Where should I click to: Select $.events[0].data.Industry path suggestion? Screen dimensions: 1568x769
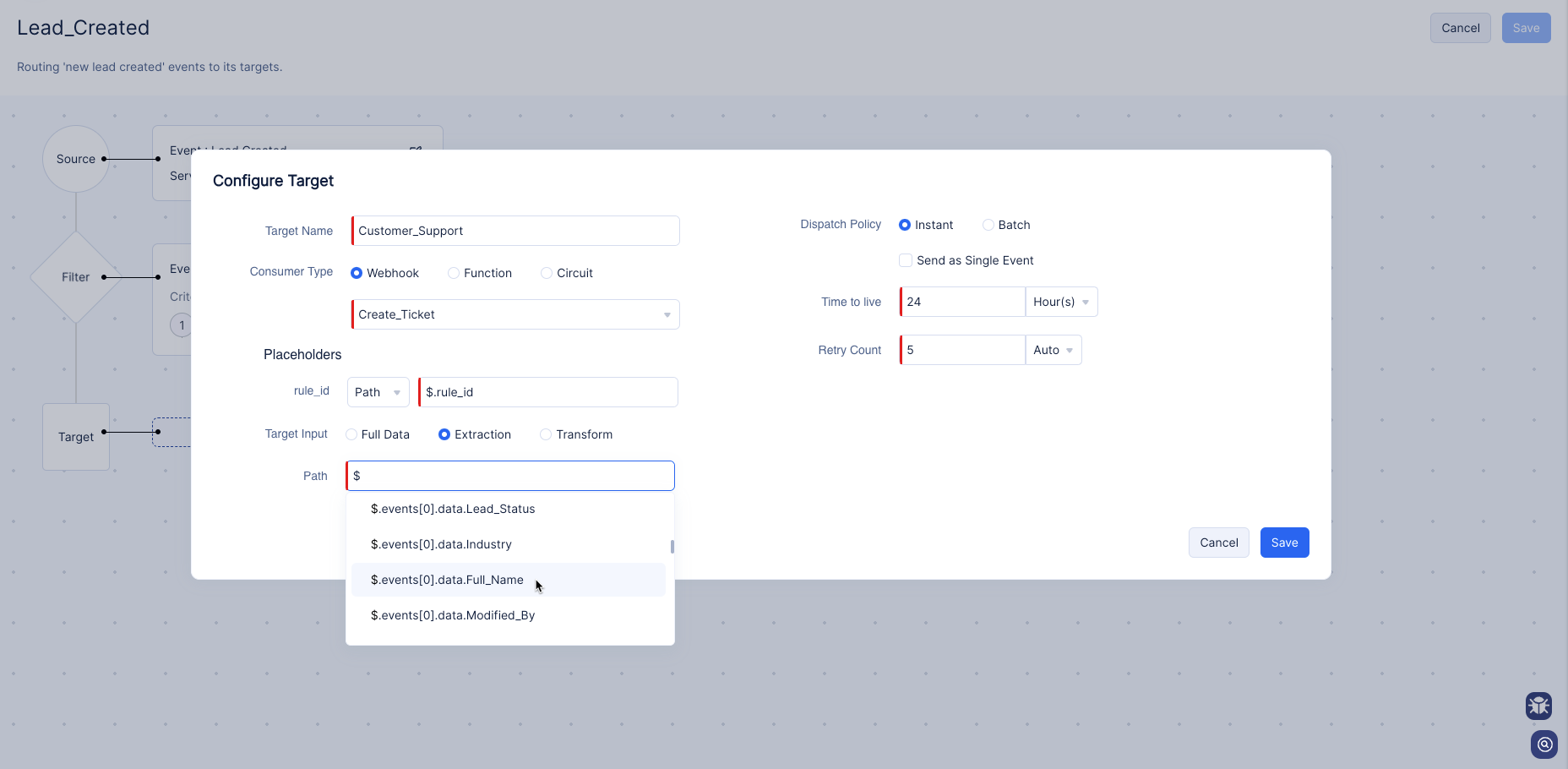pyautogui.click(x=441, y=544)
